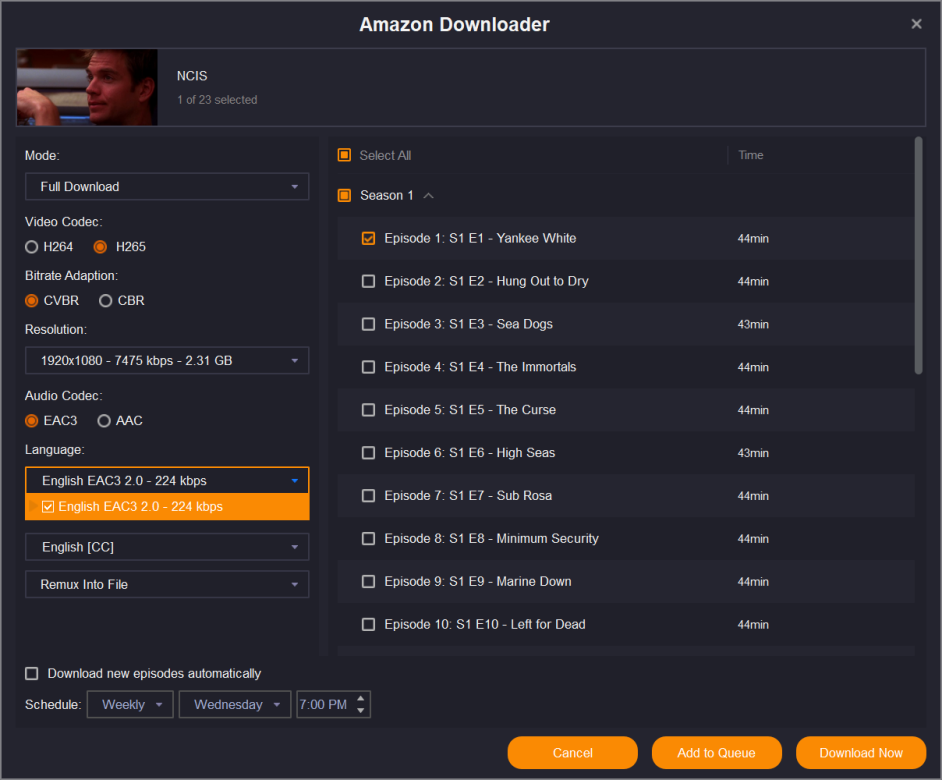This screenshot has height=780, width=942.
Task: Open the Wednesday day dropdown
Action: [x=235, y=705]
